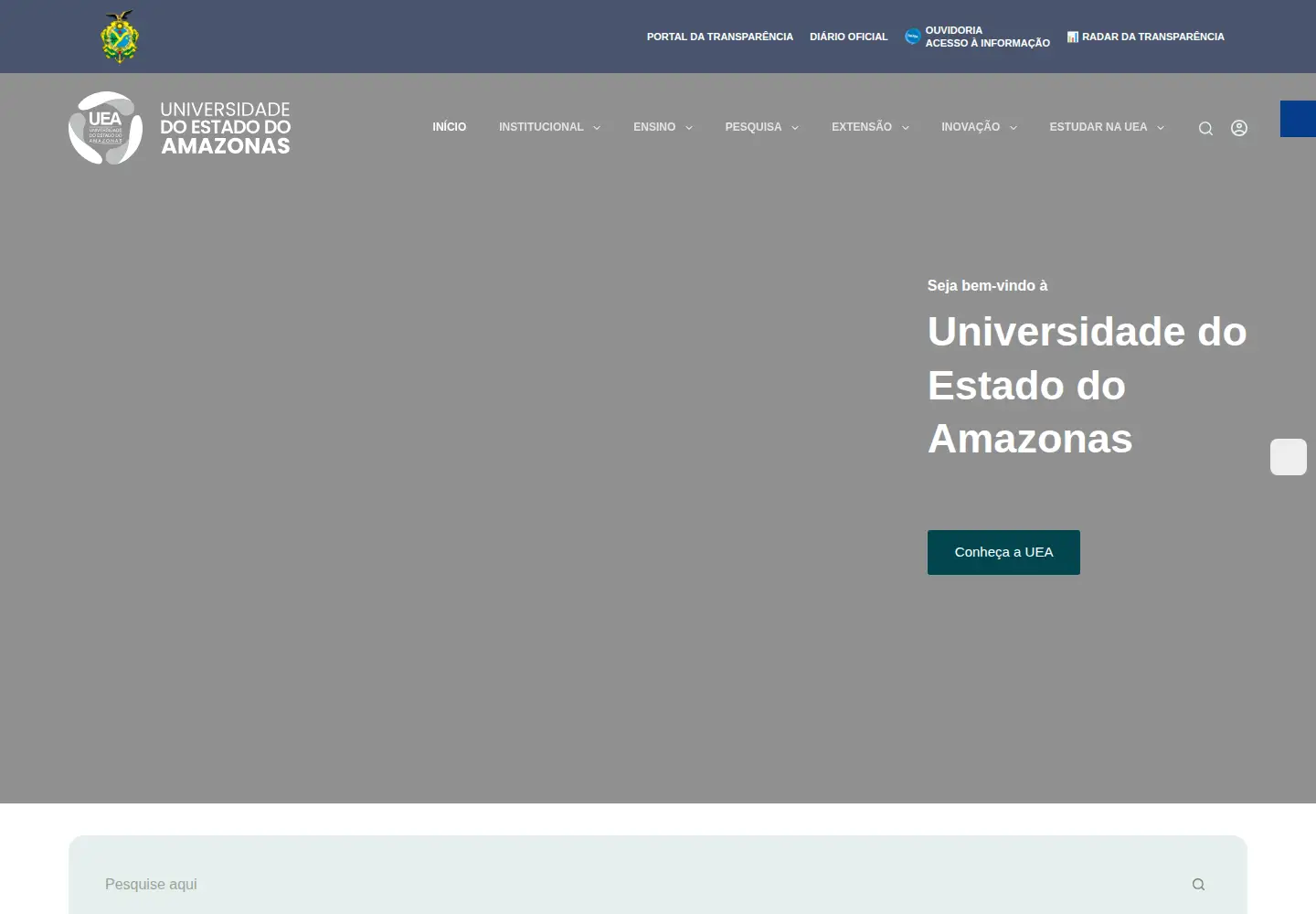Open Portal da Transparência link
The image size is (1316, 914).
point(720,37)
